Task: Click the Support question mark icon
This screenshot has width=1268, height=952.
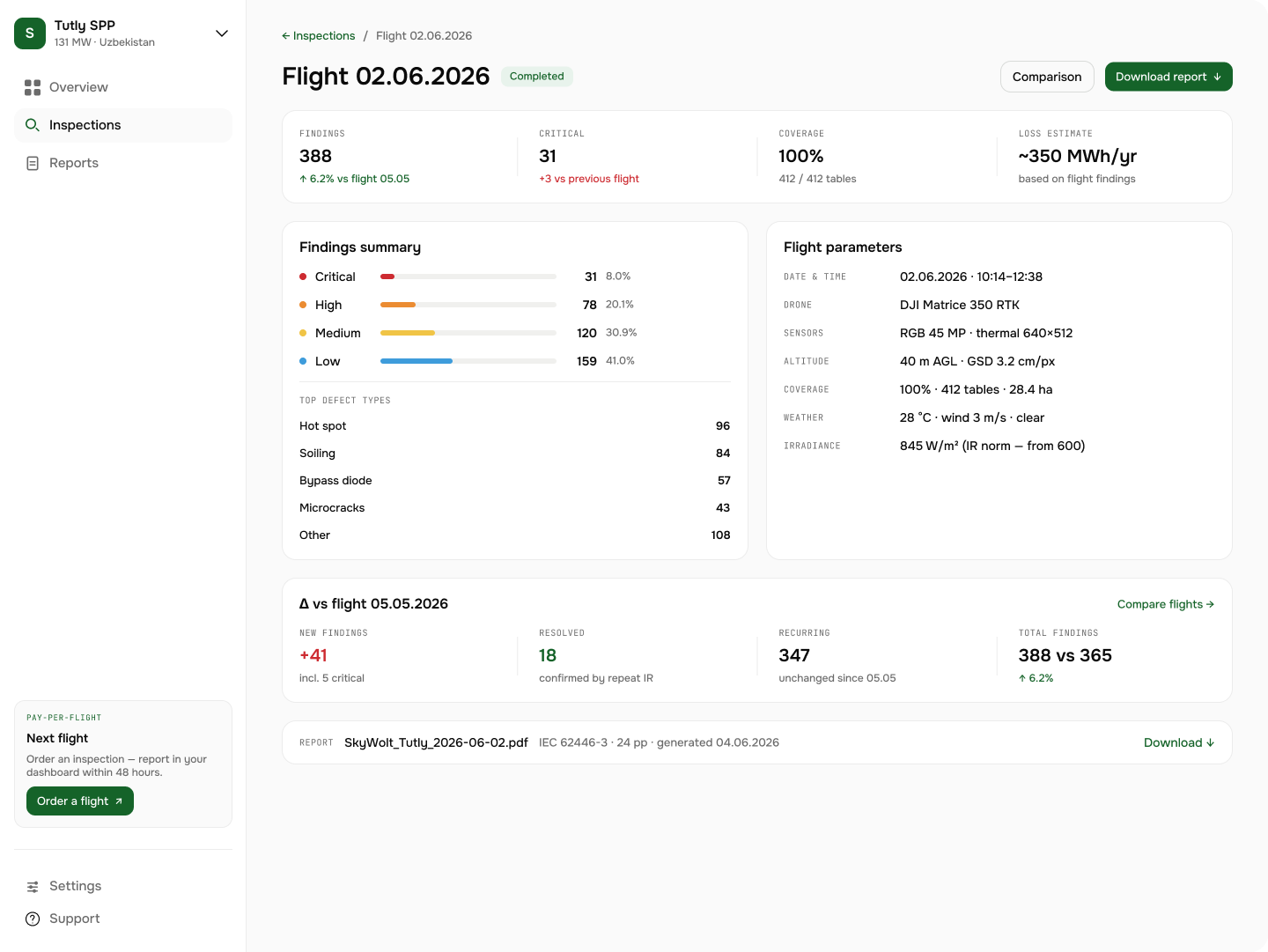Action: (33, 919)
